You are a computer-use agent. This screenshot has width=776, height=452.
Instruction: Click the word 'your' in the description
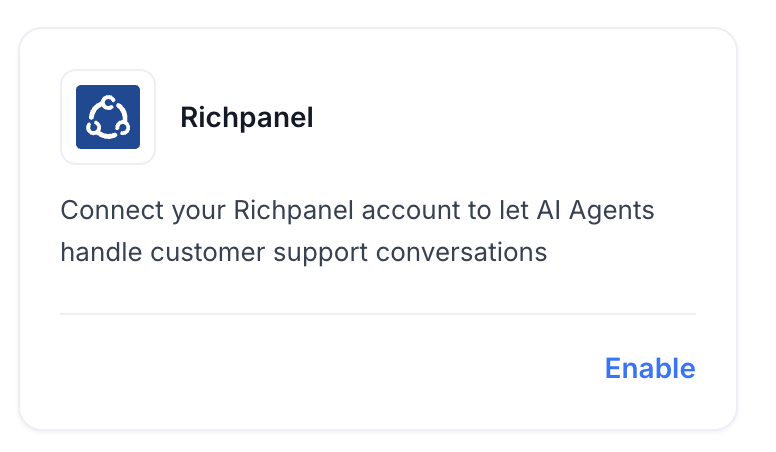click(198, 212)
